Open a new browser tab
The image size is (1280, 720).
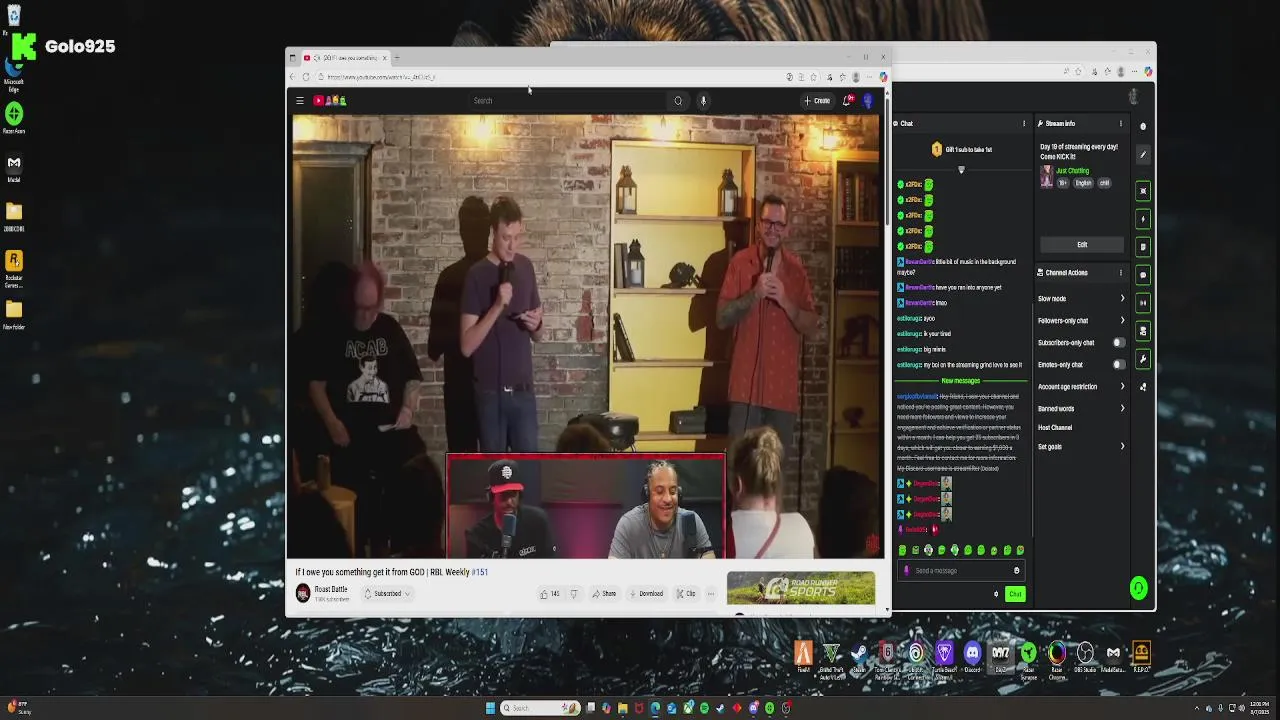(x=397, y=58)
